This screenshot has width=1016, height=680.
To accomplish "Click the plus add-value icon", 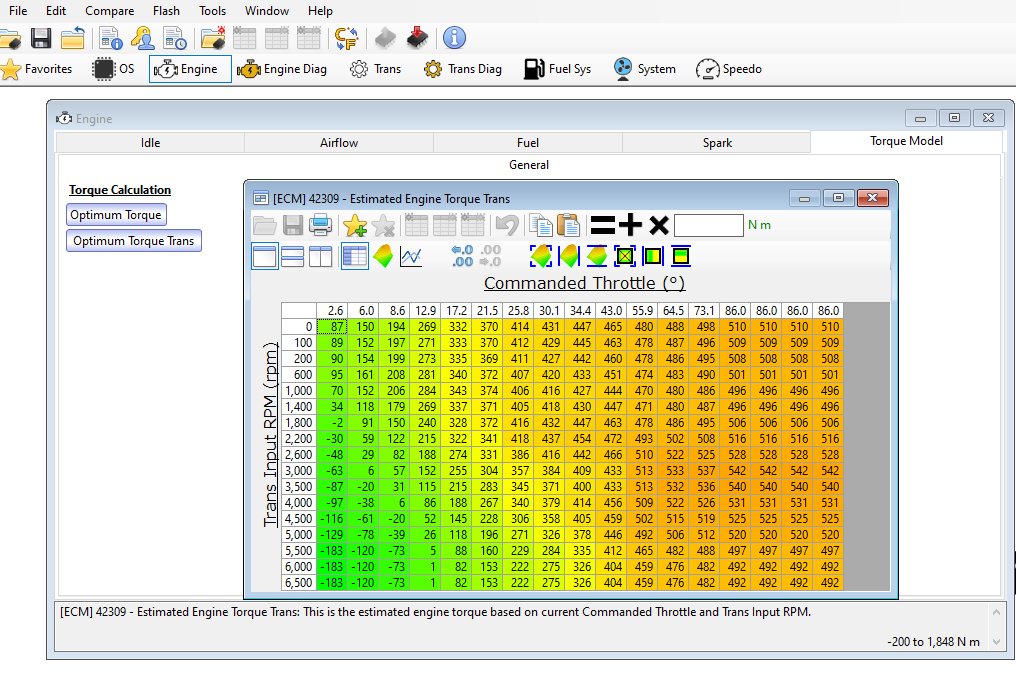I will 630,225.
